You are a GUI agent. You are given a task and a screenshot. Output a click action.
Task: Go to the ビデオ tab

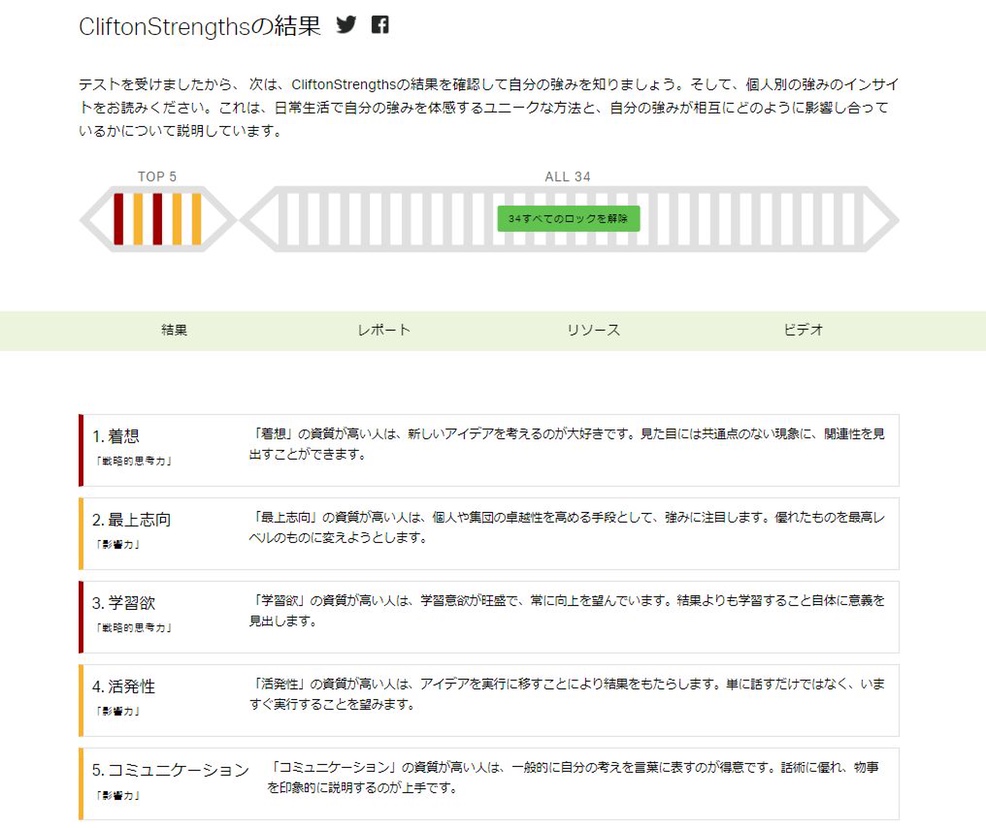pyautogui.click(x=803, y=330)
